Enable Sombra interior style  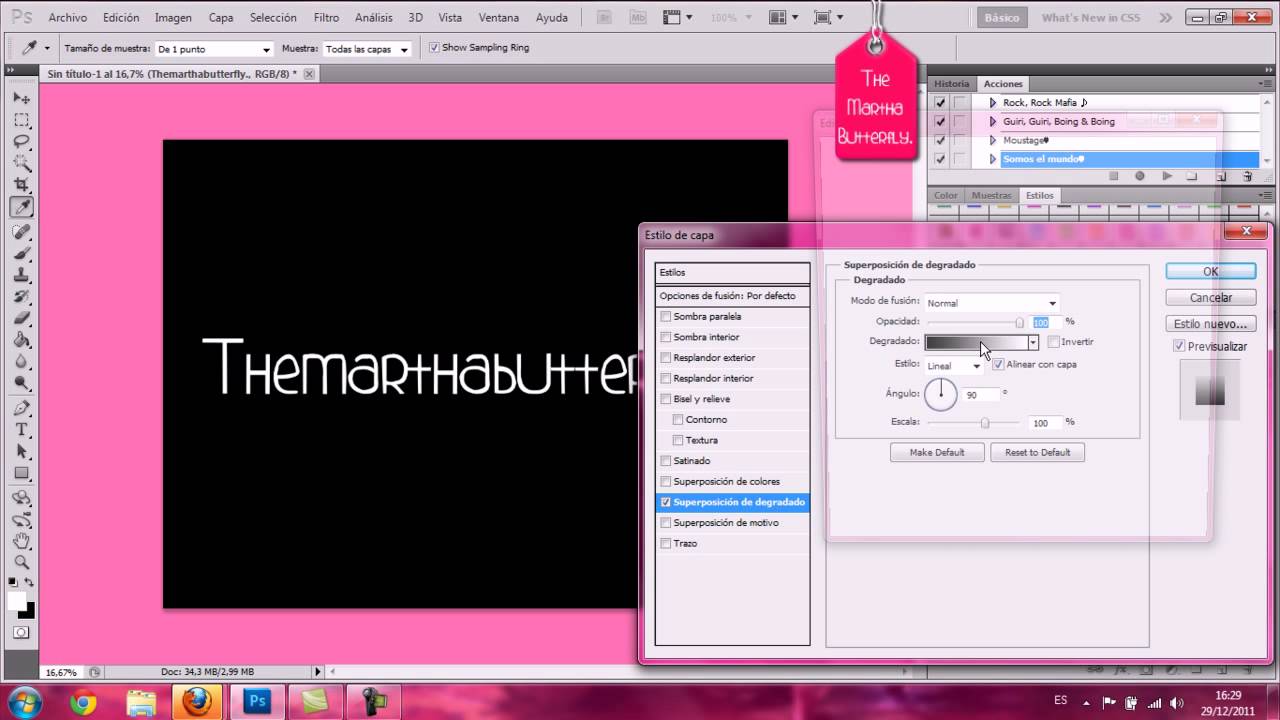[x=666, y=337]
